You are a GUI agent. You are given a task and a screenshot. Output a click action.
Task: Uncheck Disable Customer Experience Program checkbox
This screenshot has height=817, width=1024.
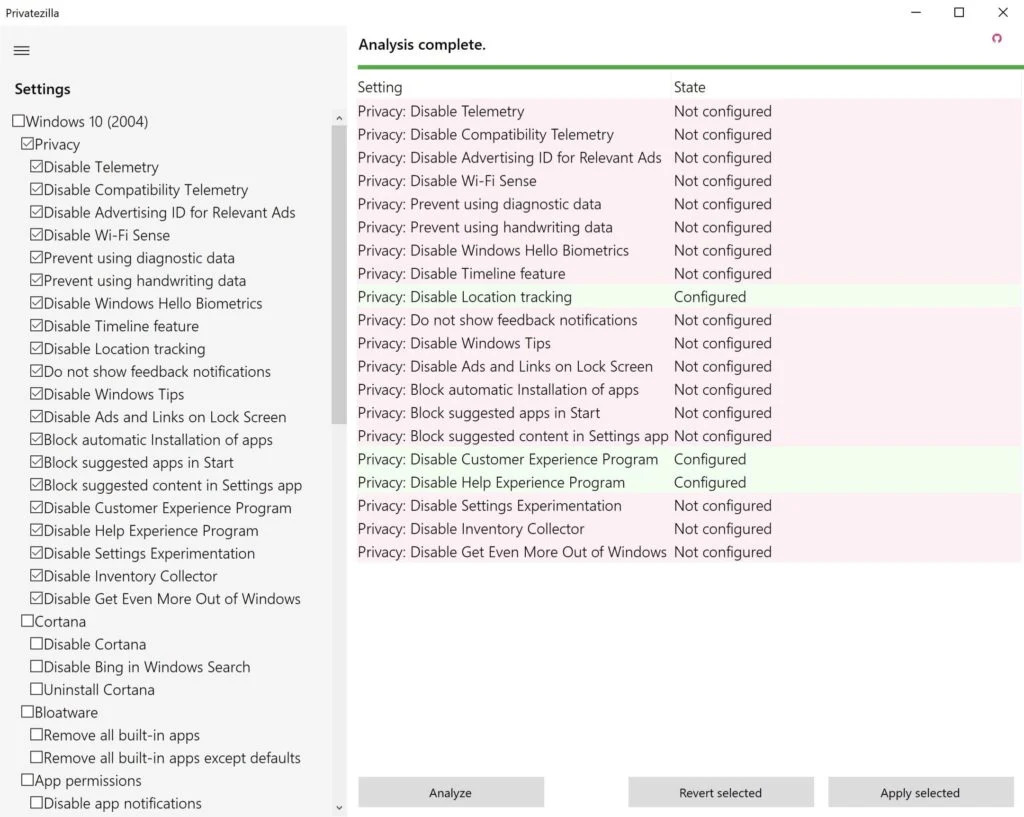click(x=37, y=507)
